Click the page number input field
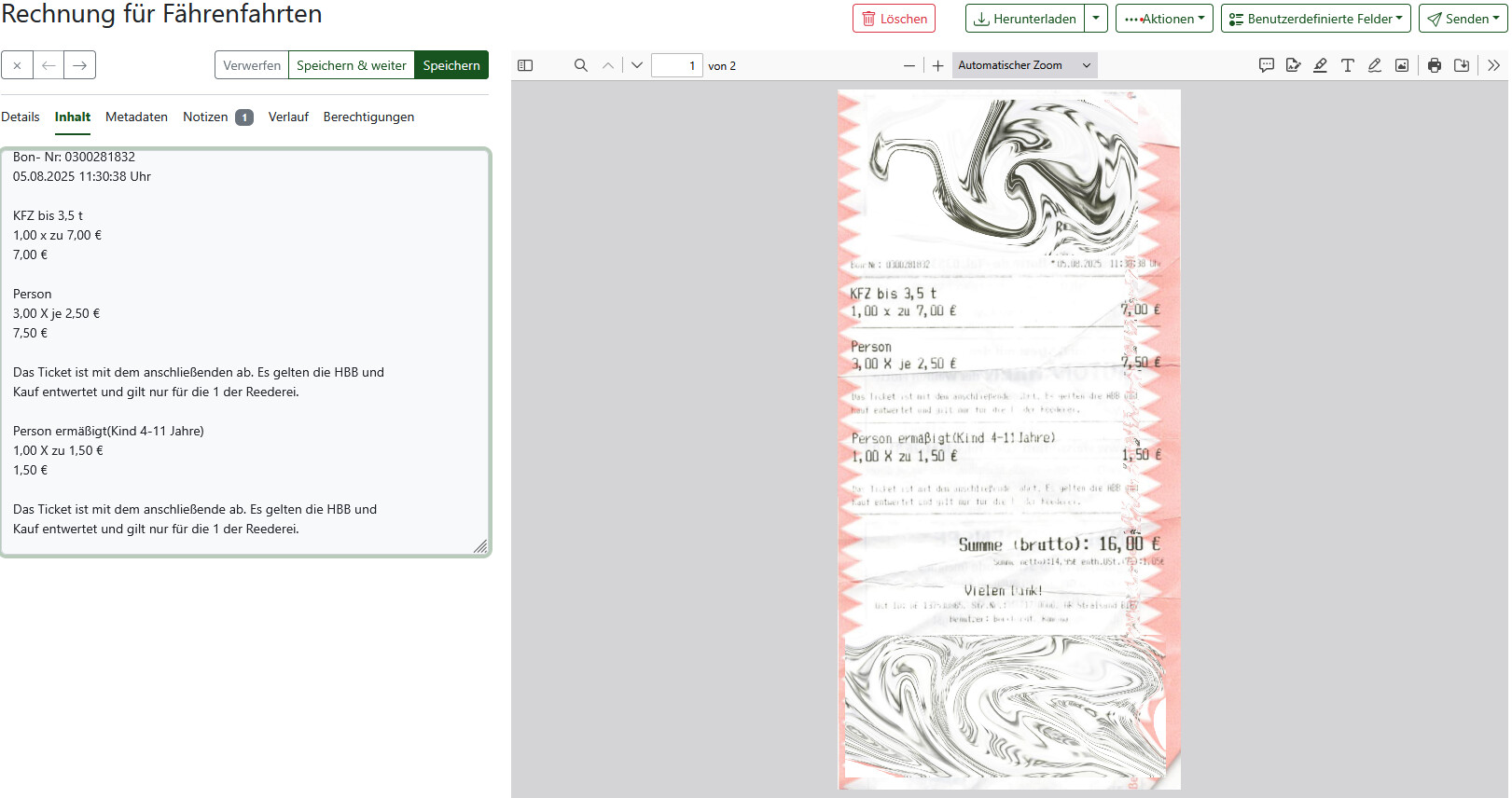 coord(676,65)
